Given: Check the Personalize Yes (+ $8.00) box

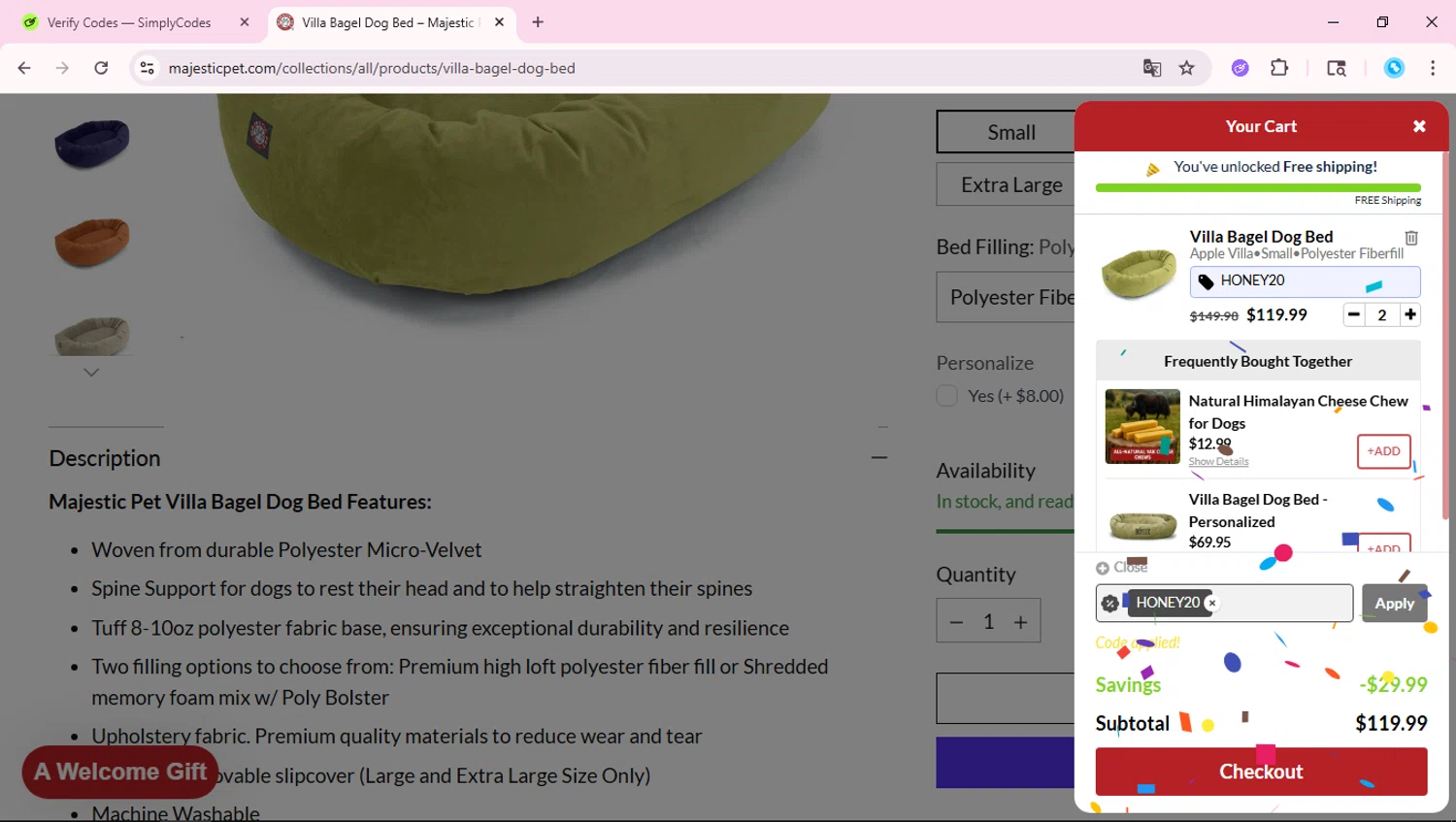Looking at the screenshot, I should 947,396.
